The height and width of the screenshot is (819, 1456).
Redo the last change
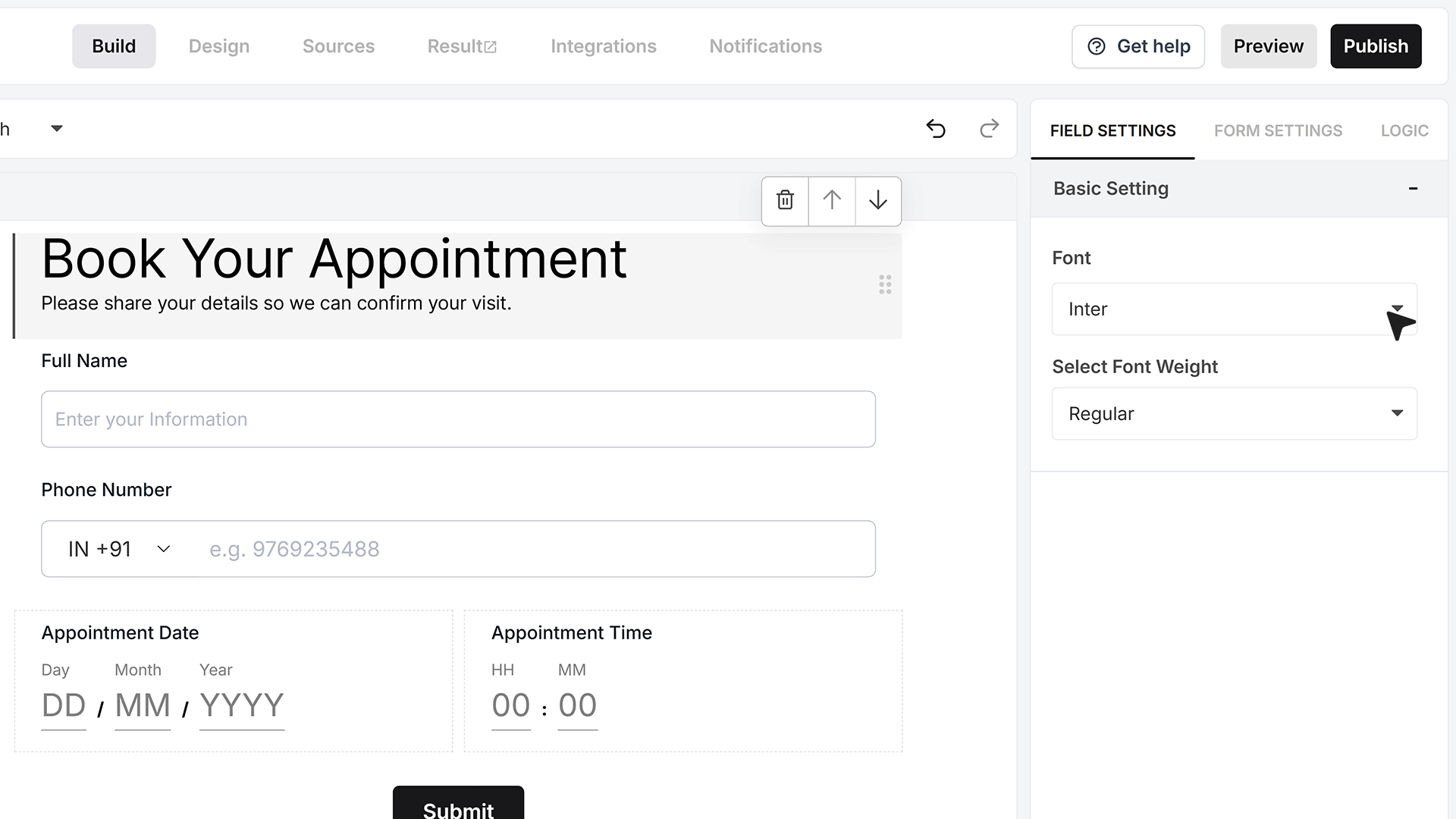(989, 129)
